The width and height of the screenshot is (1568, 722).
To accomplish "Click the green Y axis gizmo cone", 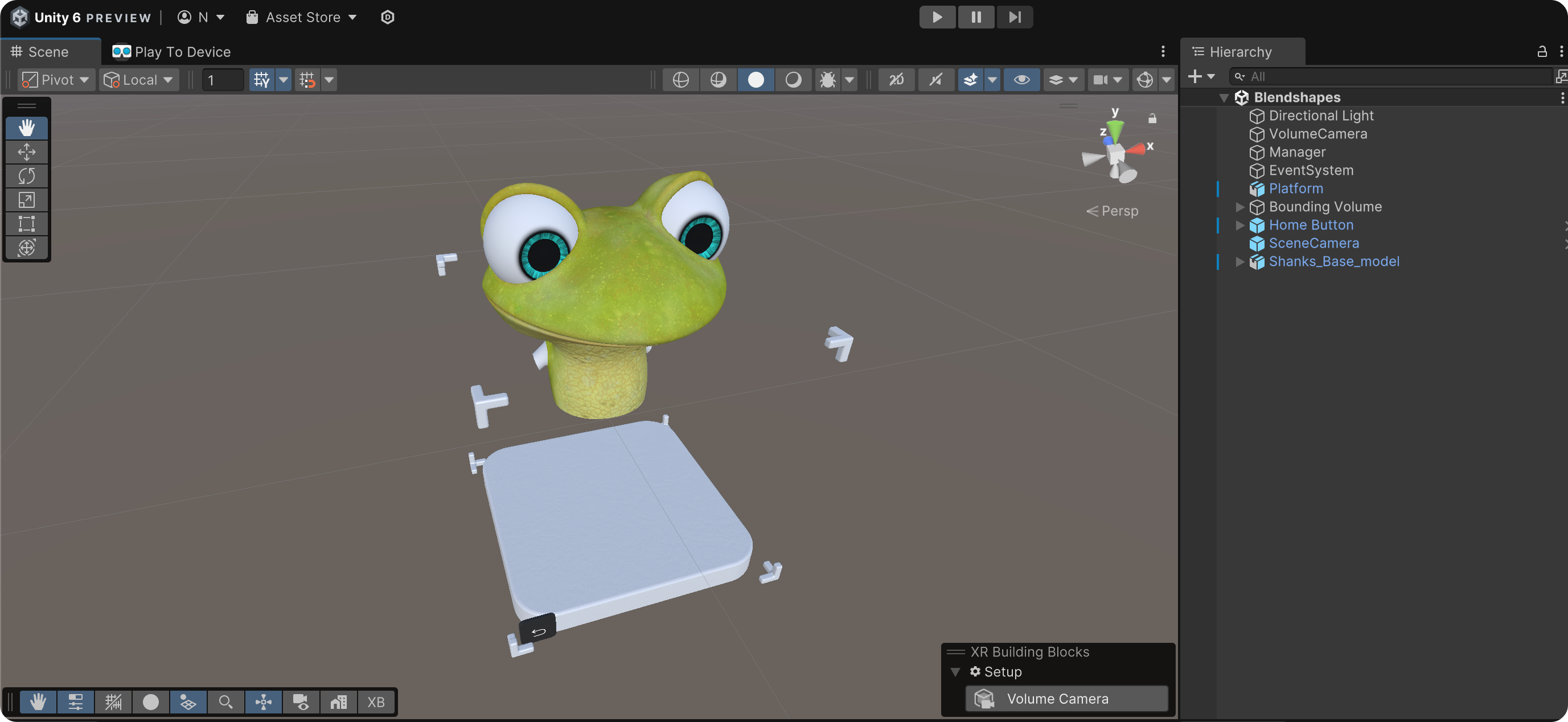I will 1115,129.
